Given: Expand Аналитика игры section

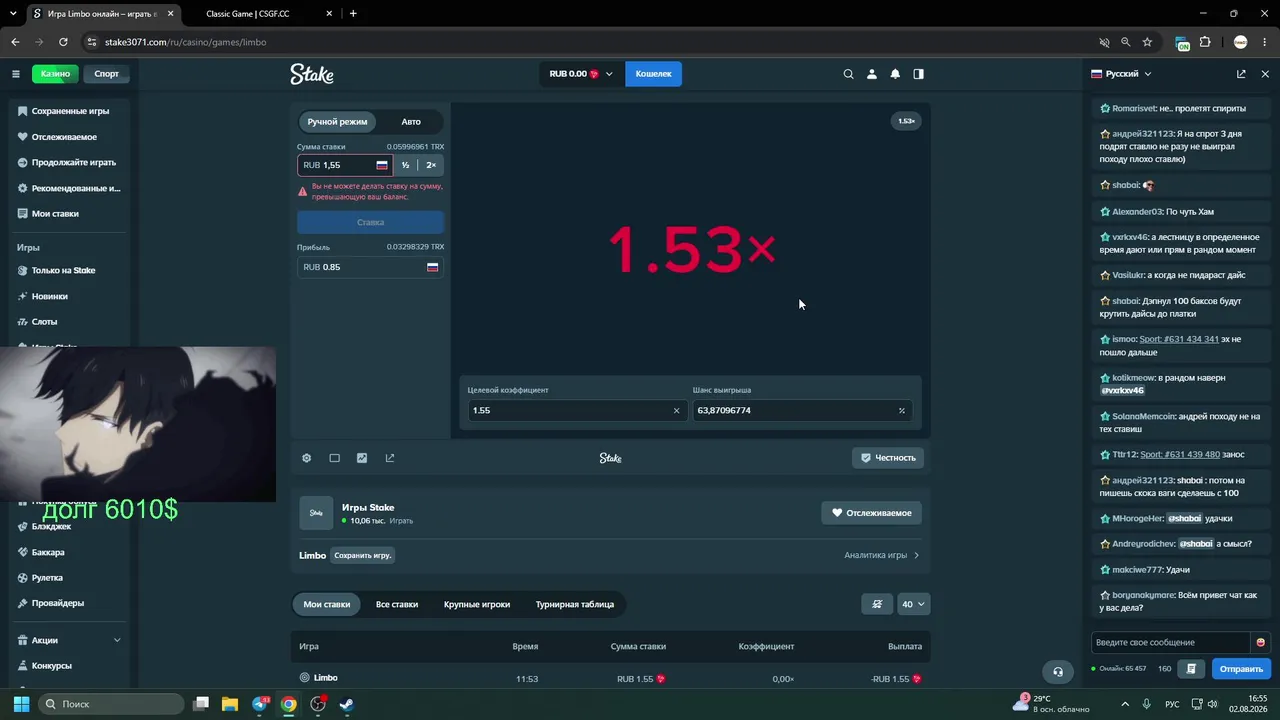Looking at the screenshot, I should (x=882, y=555).
